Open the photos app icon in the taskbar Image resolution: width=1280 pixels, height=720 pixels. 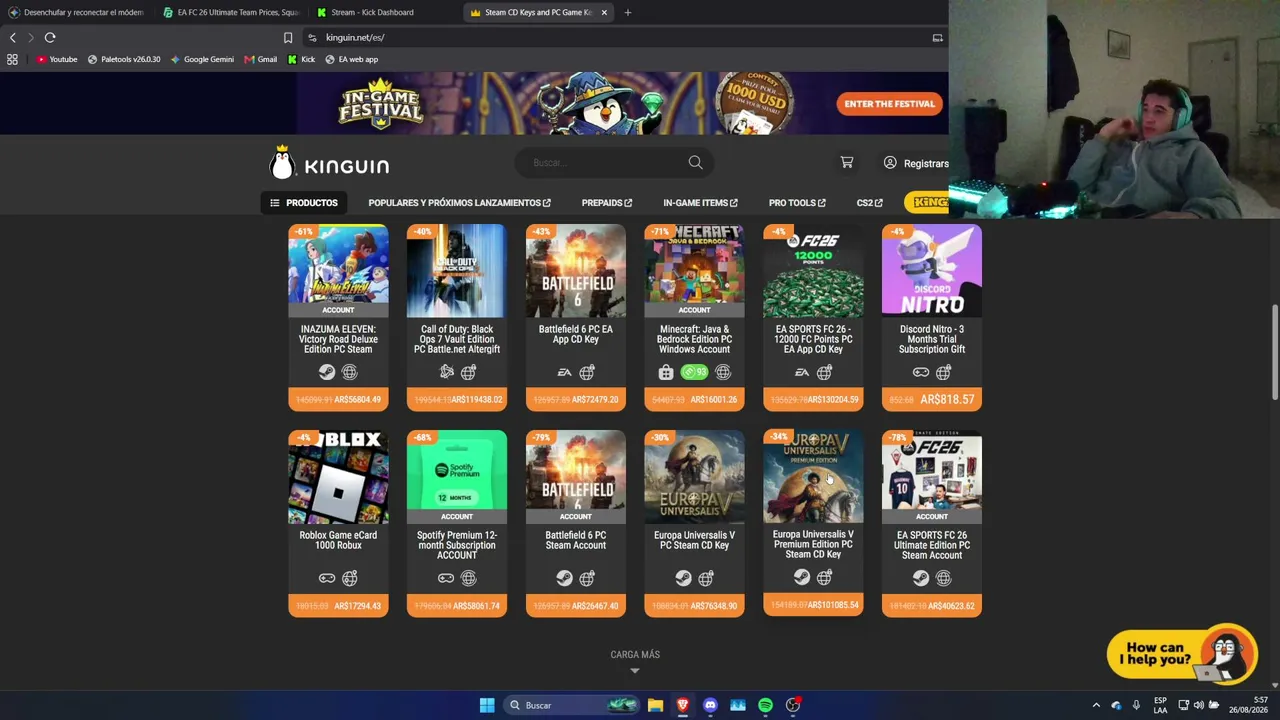pyautogui.click(x=738, y=705)
